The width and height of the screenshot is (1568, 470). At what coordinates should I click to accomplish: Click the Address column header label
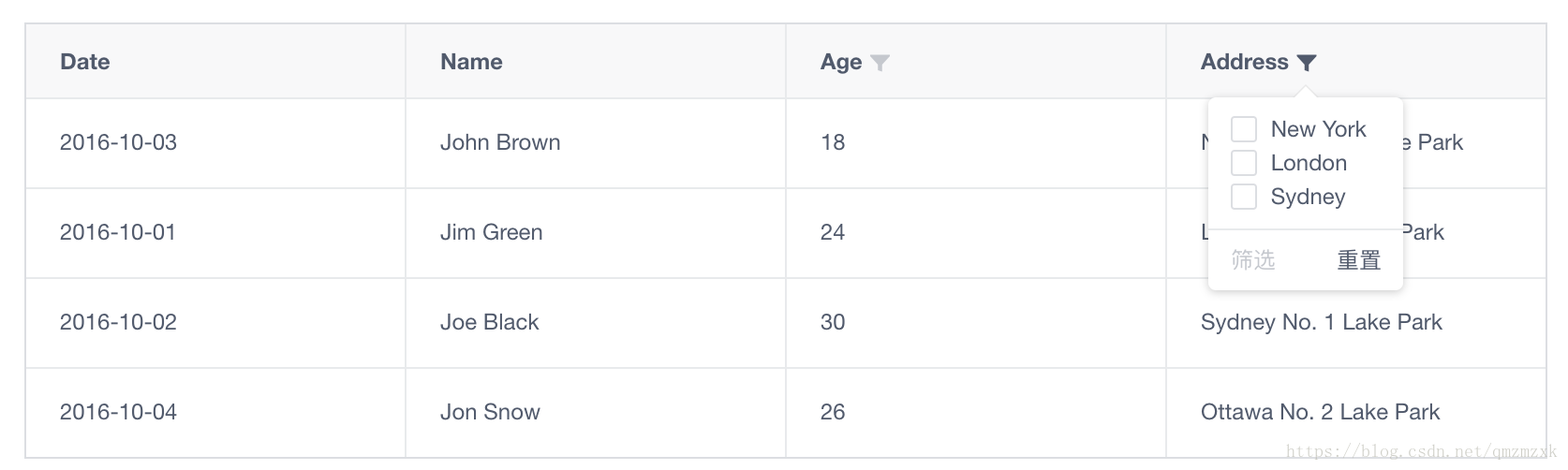tap(1244, 62)
